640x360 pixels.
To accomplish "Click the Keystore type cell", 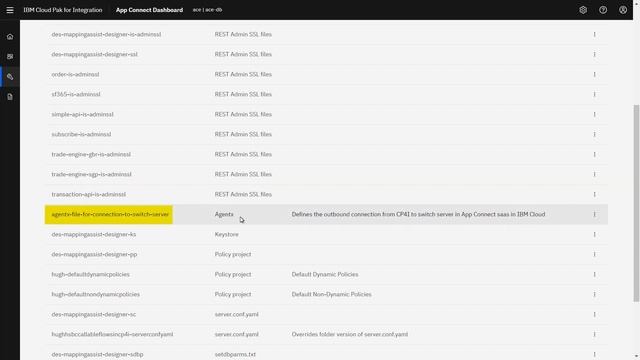I will tap(227, 234).
